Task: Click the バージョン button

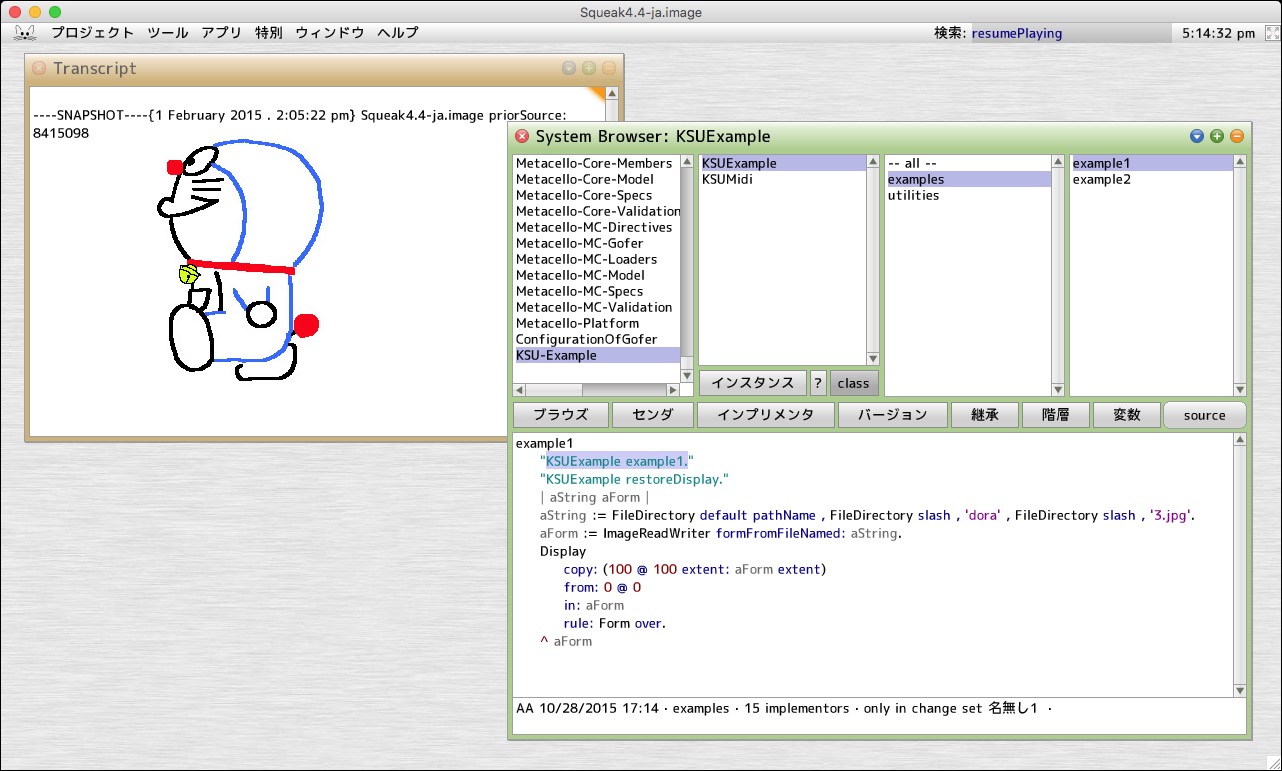Action: point(893,415)
